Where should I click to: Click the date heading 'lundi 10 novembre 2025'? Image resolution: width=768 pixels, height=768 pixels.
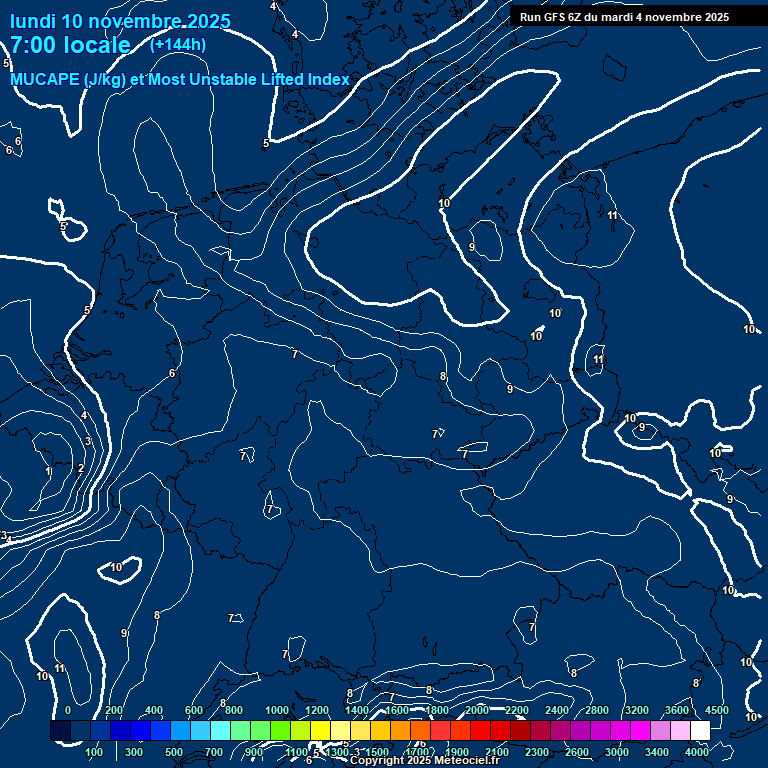tap(120, 22)
